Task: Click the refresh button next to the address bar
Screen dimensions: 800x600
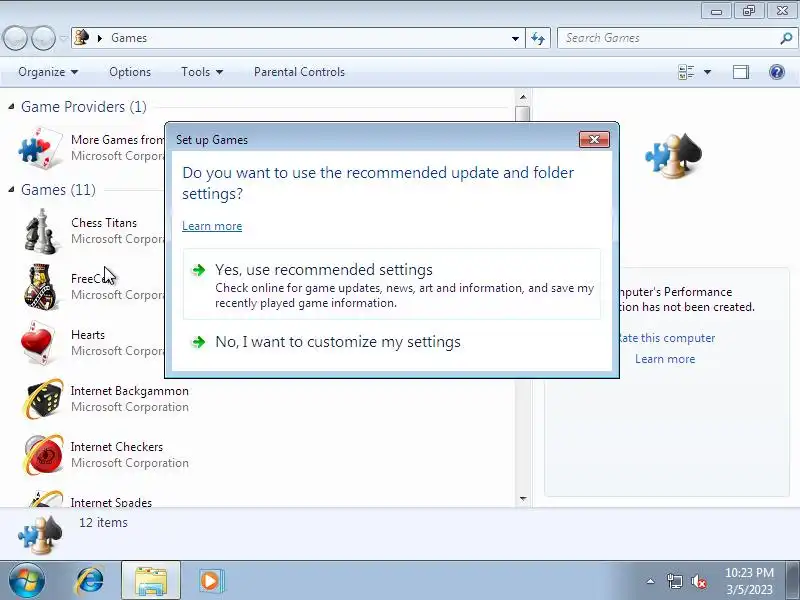Action: pyautogui.click(x=538, y=38)
